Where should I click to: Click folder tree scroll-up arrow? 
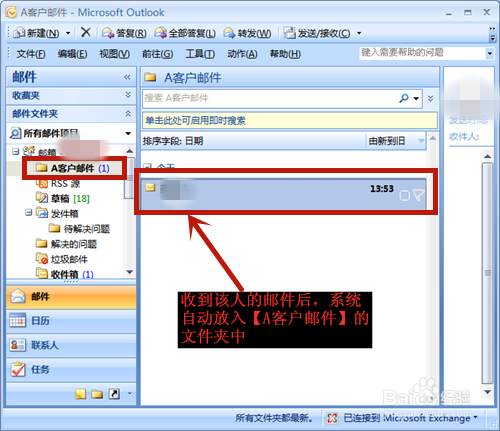tap(130, 151)
